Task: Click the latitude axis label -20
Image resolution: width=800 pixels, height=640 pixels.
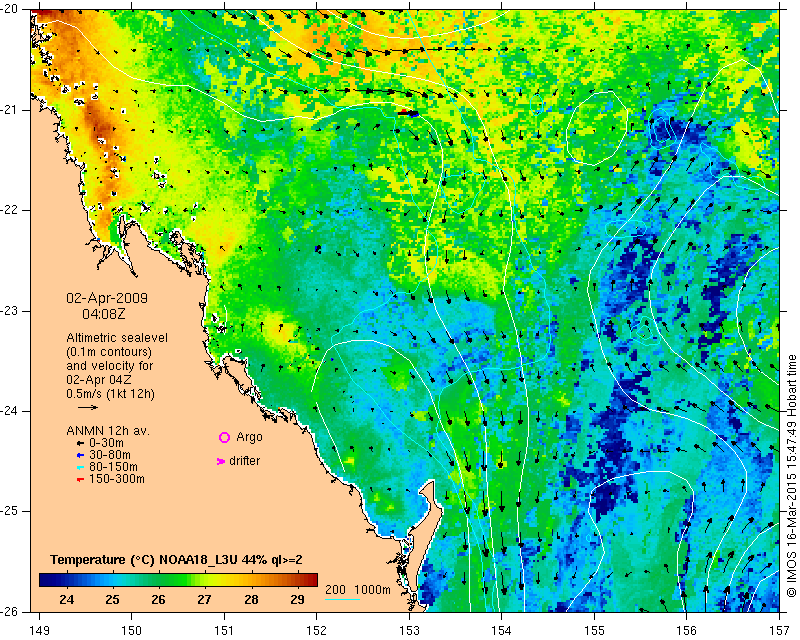Action: (x=8, y=10)
